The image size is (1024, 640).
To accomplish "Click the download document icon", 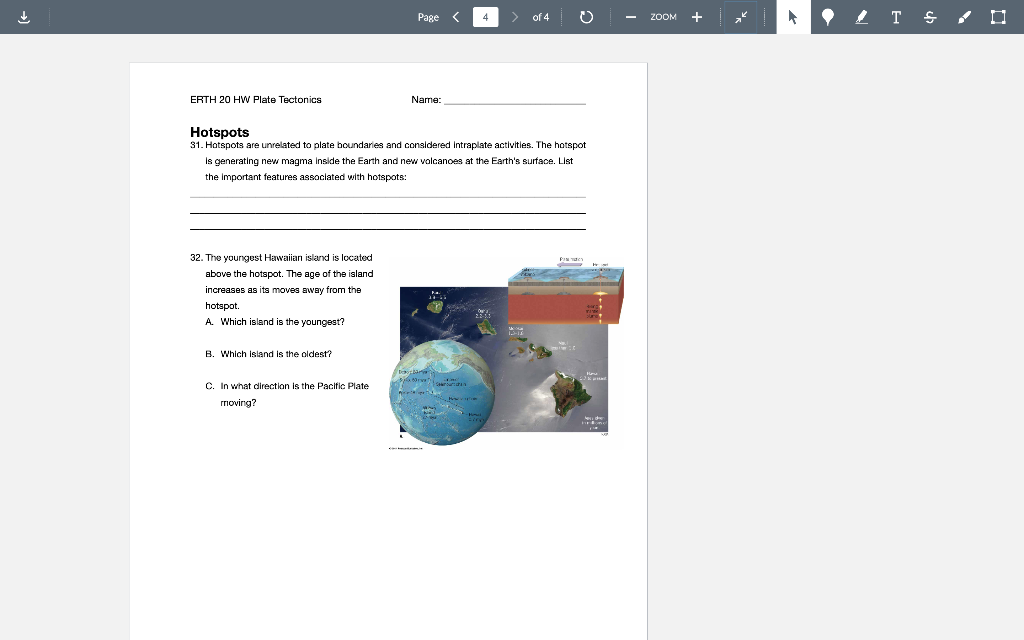I will (24, 16).
